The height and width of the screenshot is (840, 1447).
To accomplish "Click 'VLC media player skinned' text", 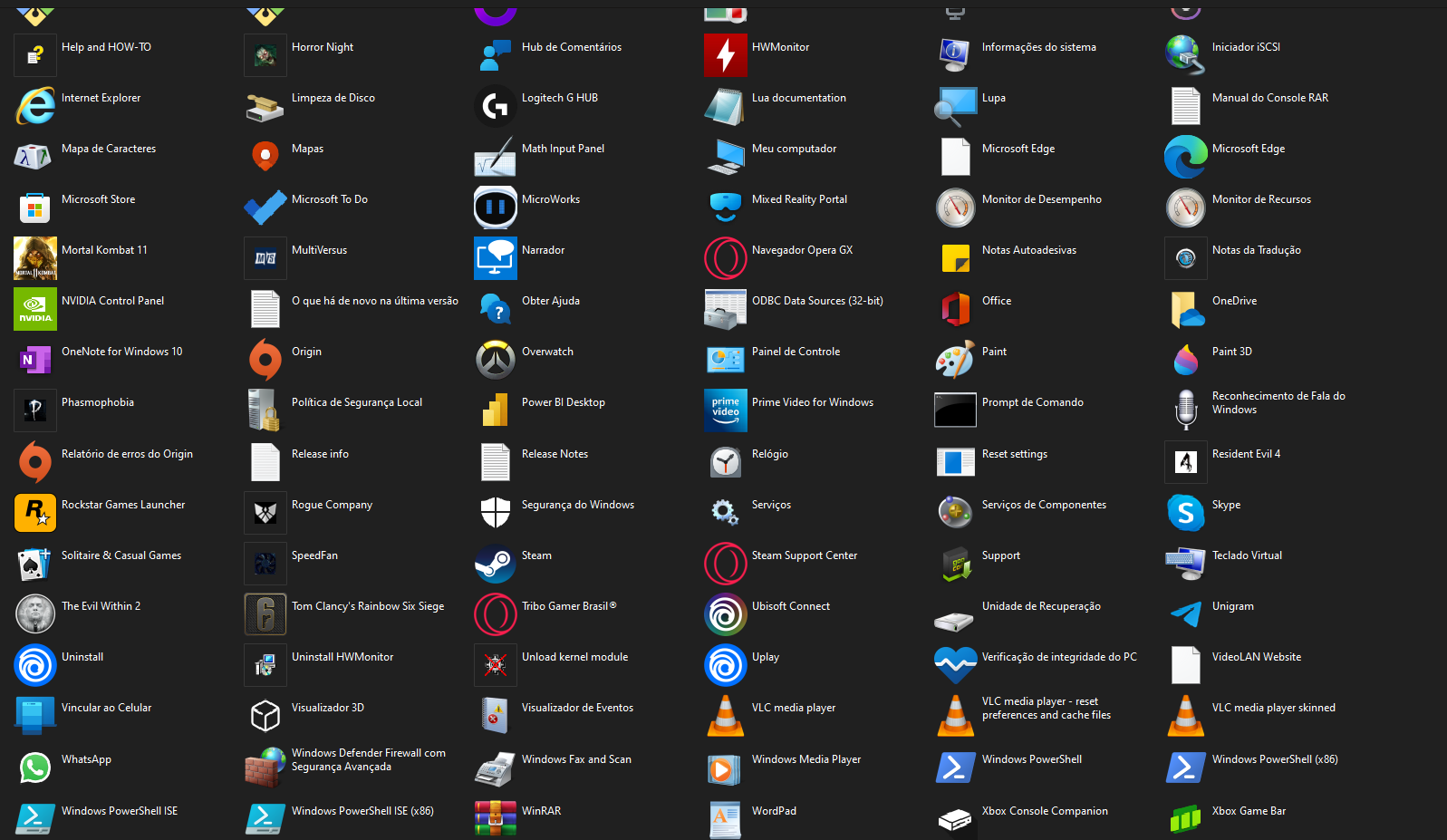I will [1274, 708].
